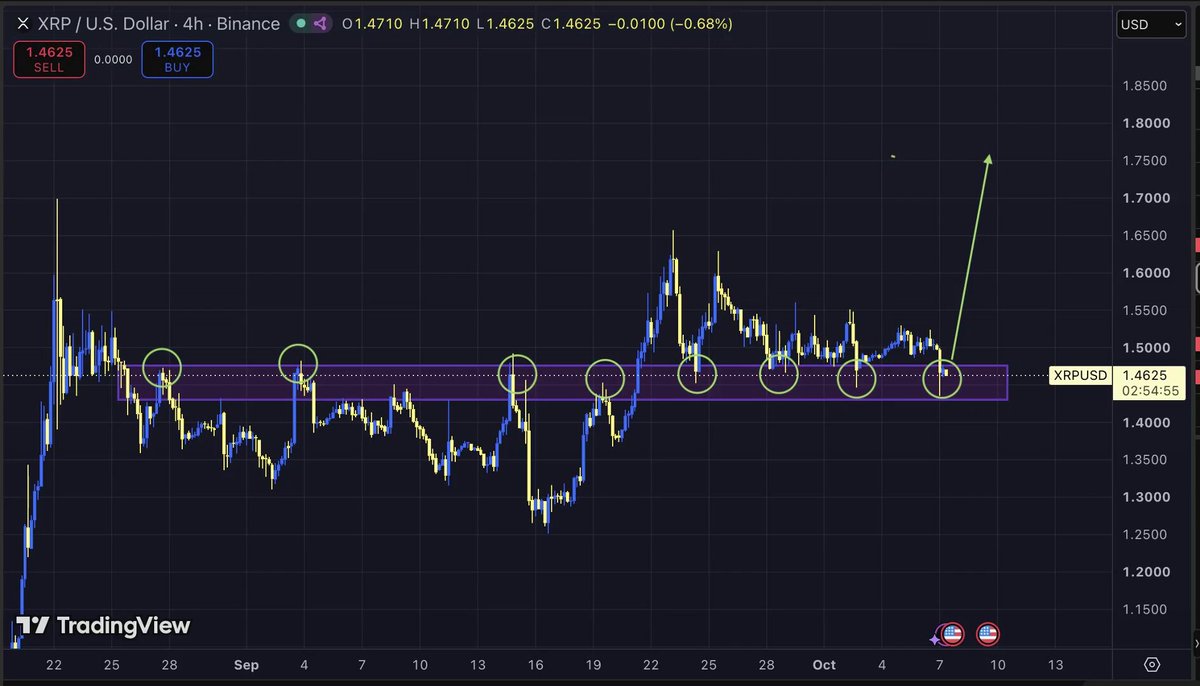1200x686 pixels.
Task: Click the 22 date label nearest the chart's left edge
Action: click(x=54, y=665)
